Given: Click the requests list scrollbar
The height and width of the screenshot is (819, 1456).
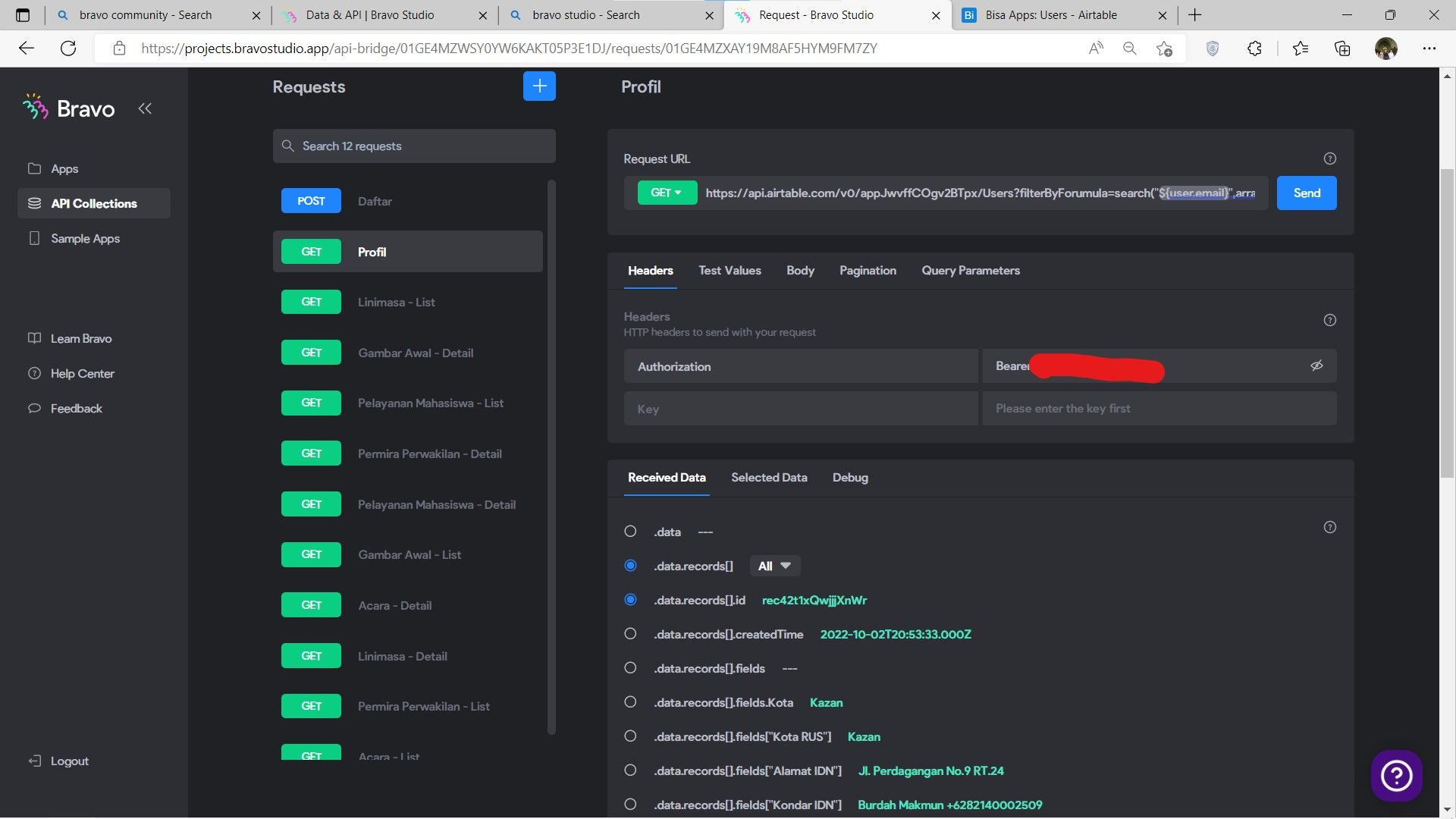Looking at the screenshot, I should pos(551,457).
